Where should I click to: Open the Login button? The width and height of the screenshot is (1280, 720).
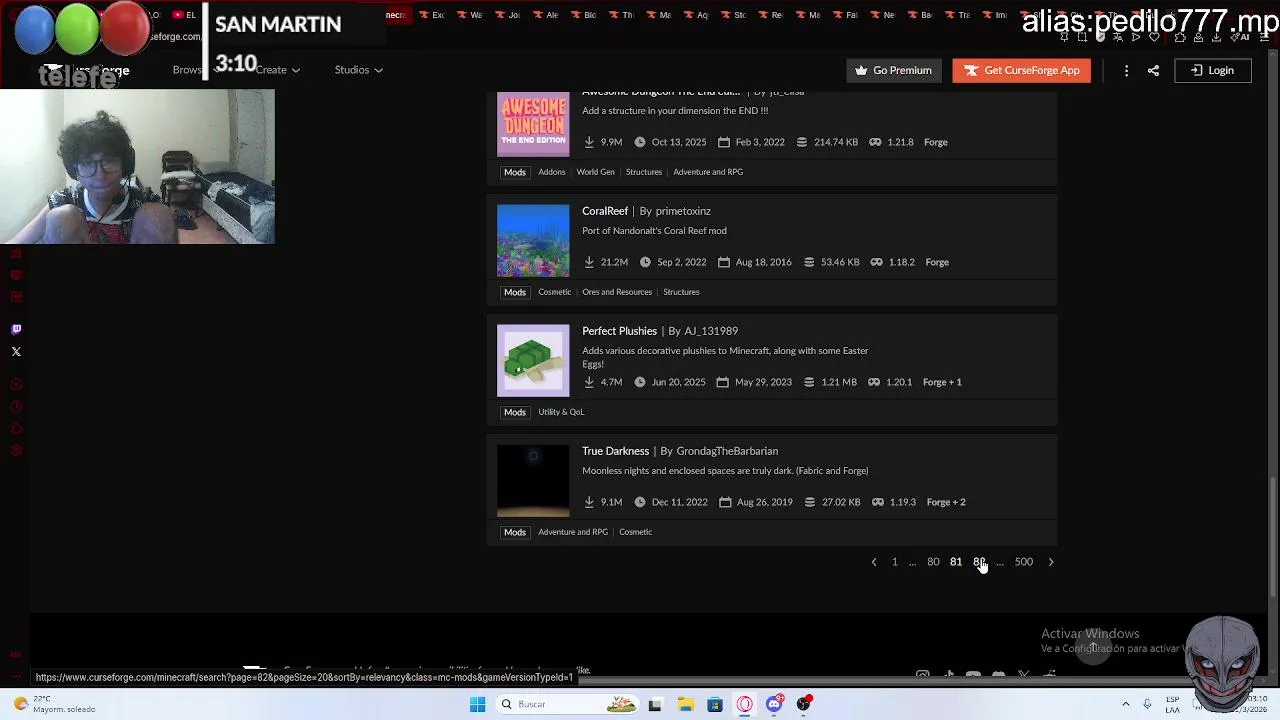point(1212,70)
